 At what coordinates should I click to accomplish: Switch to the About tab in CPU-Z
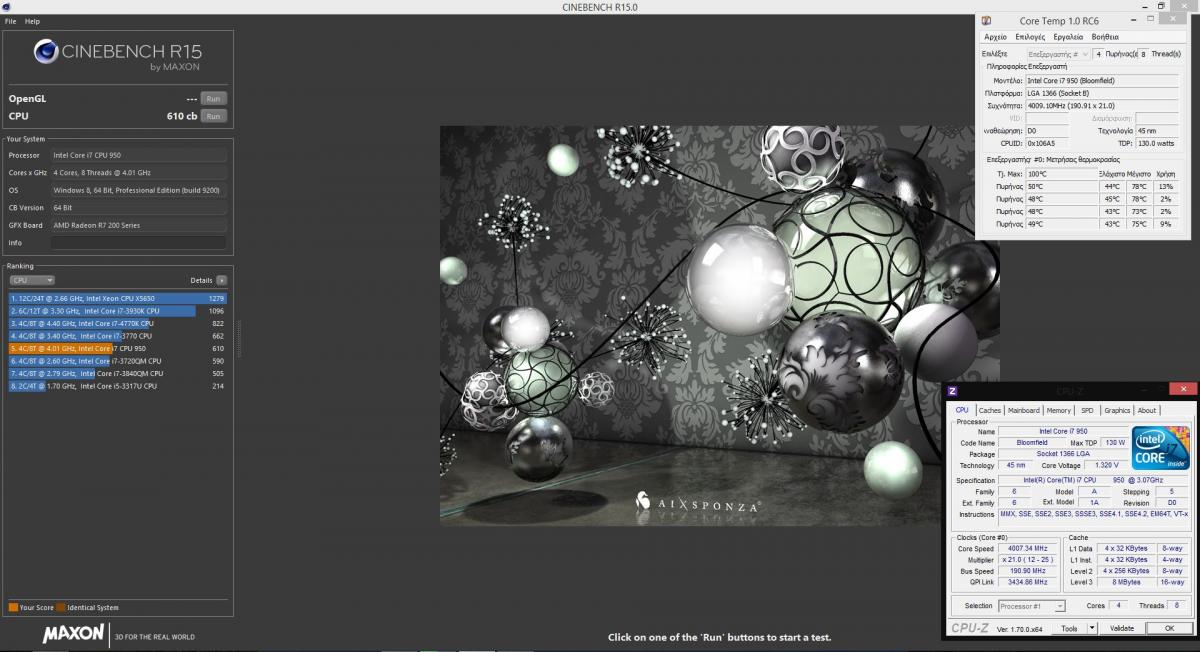point(1147,410)
